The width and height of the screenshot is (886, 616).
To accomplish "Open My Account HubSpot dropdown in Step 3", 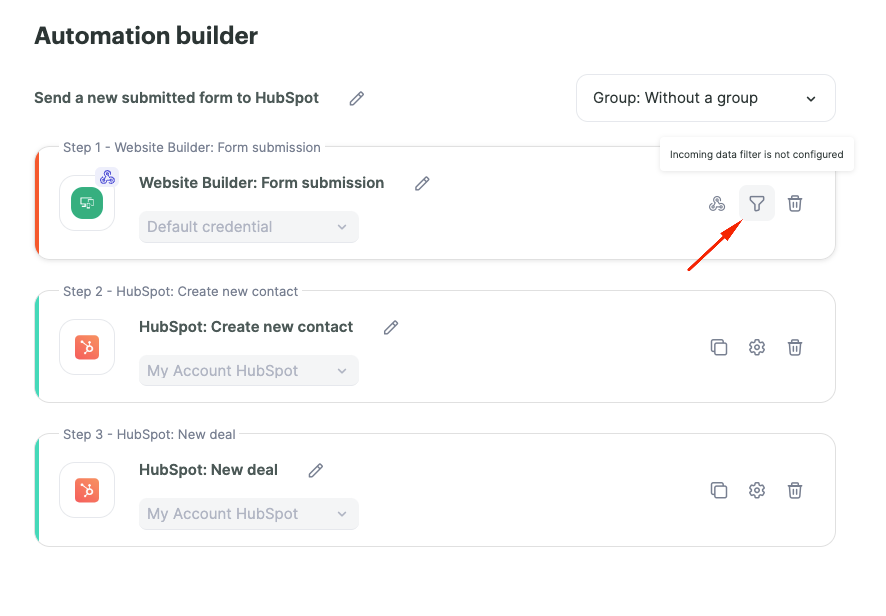I will (249, 514).
